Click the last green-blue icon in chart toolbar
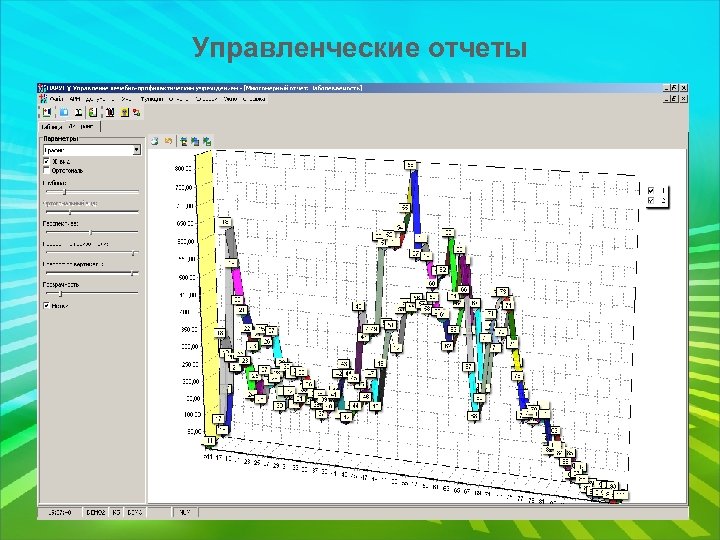This screenshot has width=720, height=540. point(207,141)
